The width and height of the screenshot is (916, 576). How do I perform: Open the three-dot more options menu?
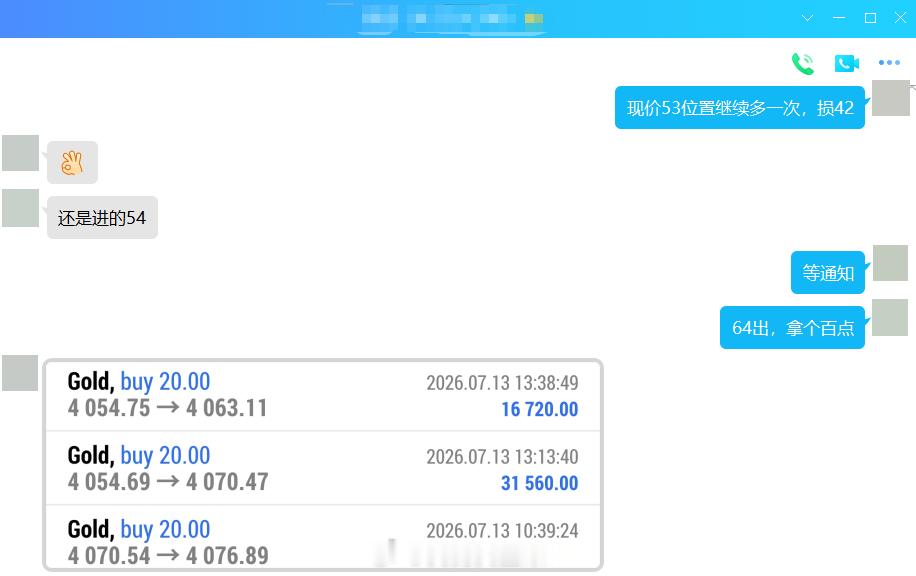[889, 63]
